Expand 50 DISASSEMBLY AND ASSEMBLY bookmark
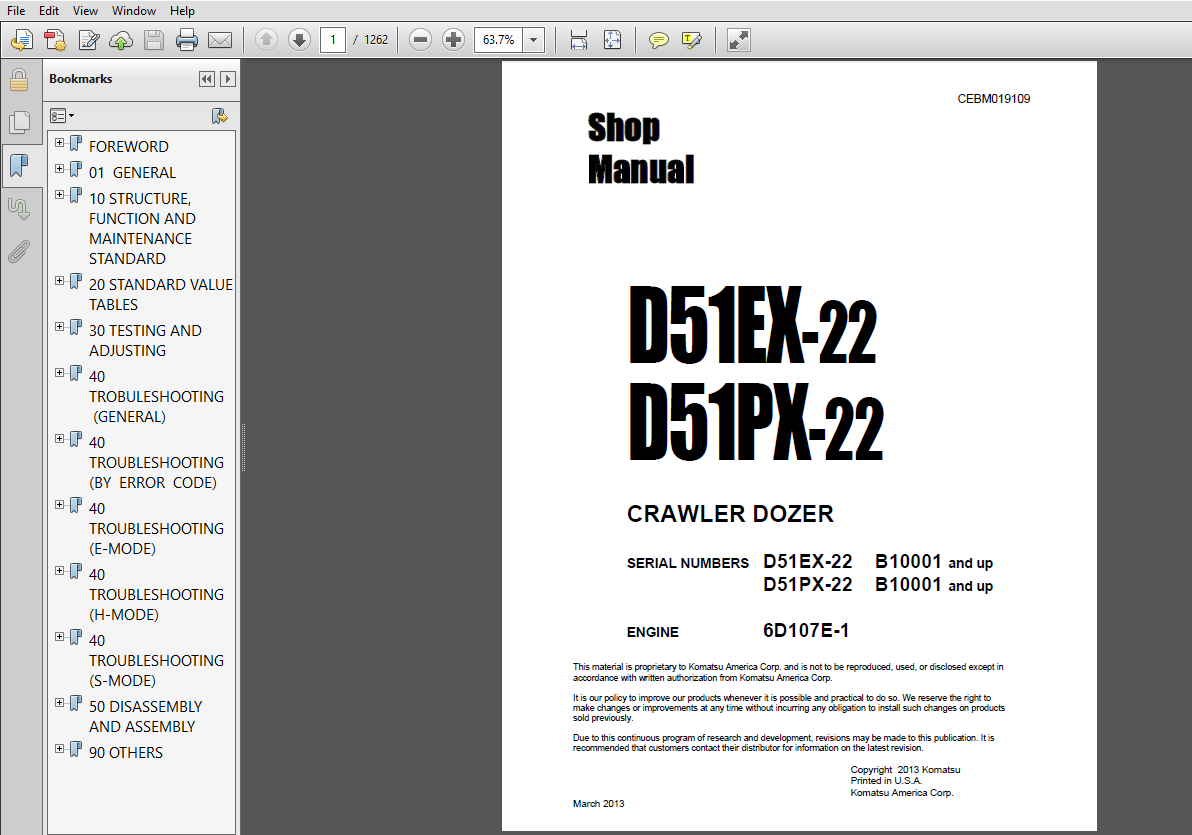The image size is (1192, 835). [59, 703]
